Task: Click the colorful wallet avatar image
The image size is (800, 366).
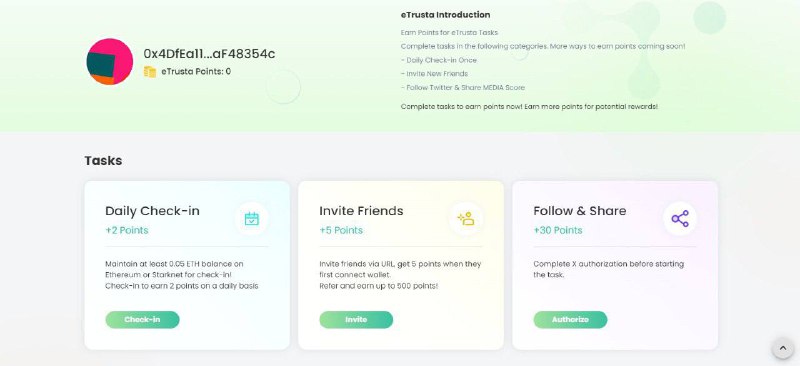Action: click(110, 62)
